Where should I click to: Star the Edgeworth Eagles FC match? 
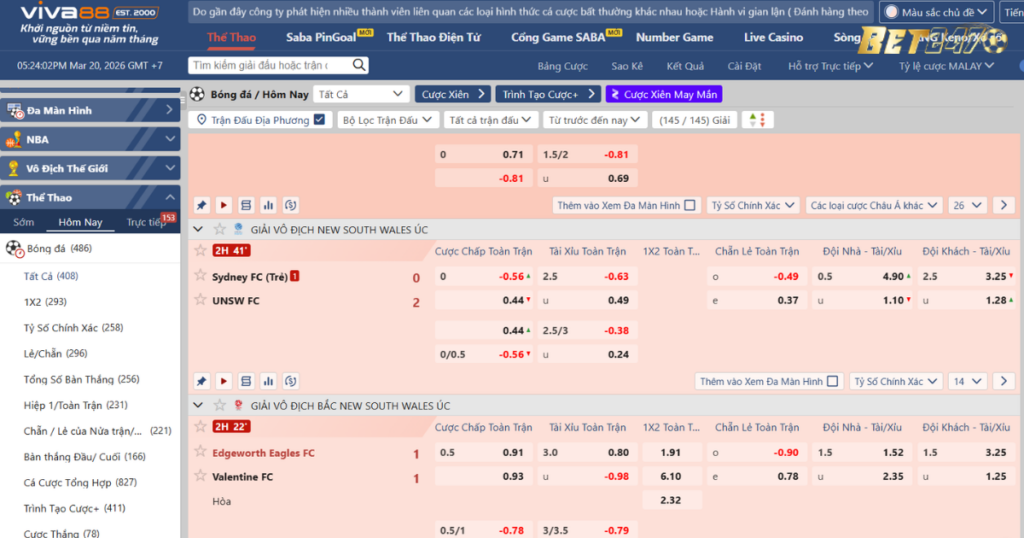click(200, 427)
